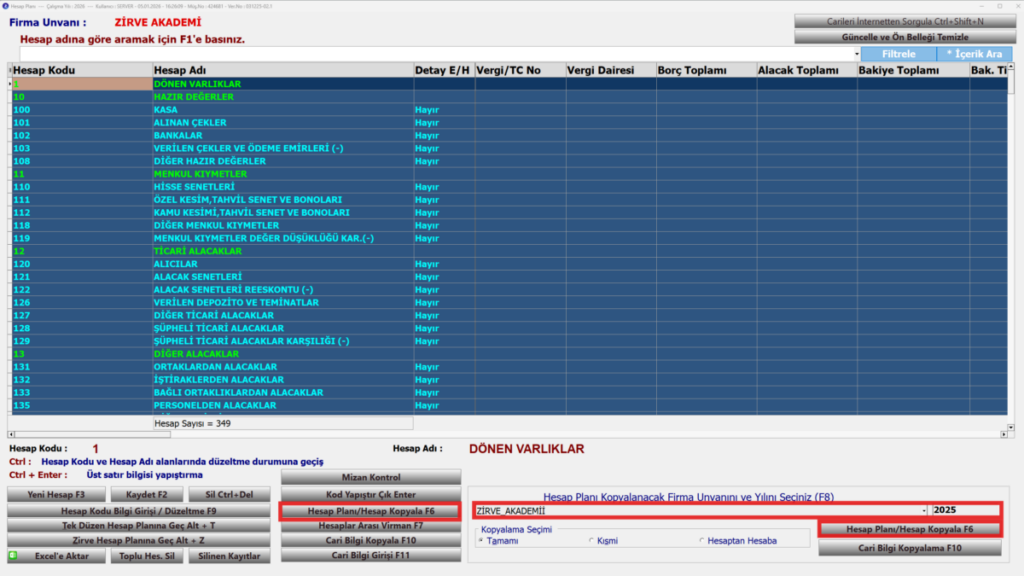The image size is (1024, 576).
Task: Click the Toplu Hes. Sil button
Action: click(x=146, y=556)
